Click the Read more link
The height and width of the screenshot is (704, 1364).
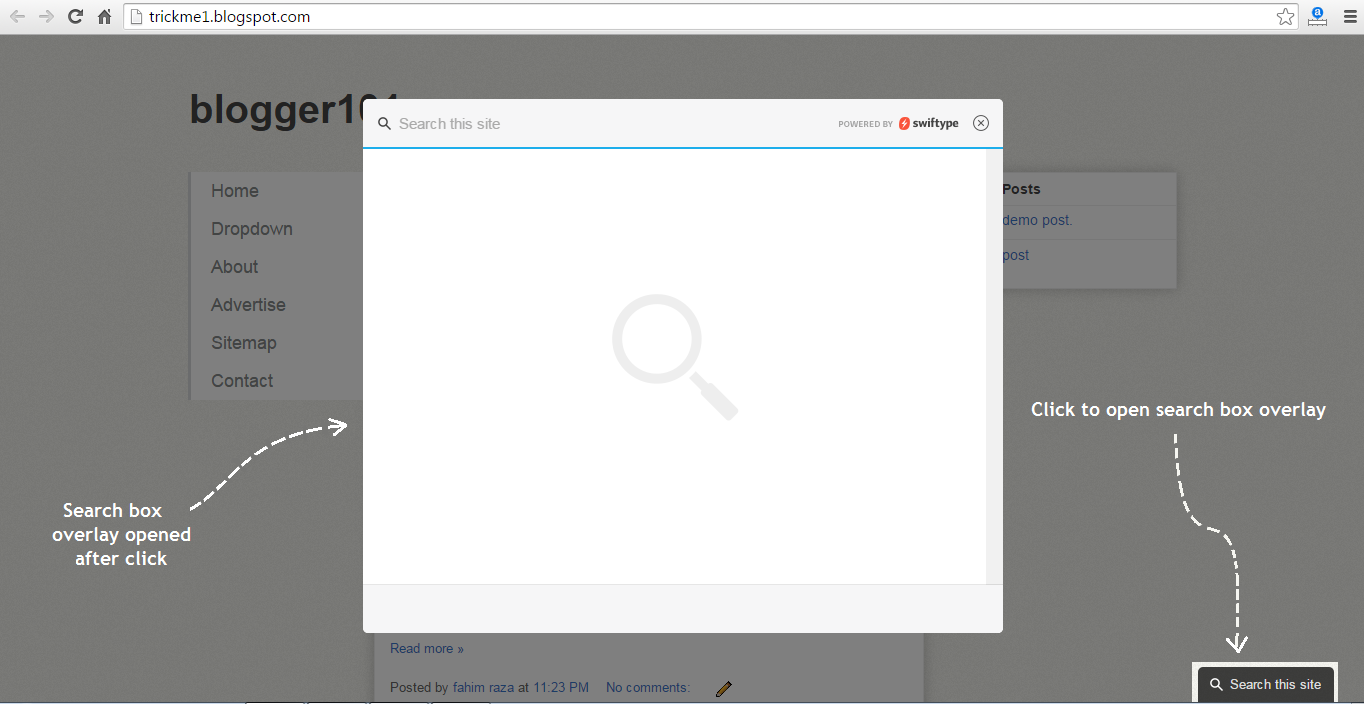426,648
